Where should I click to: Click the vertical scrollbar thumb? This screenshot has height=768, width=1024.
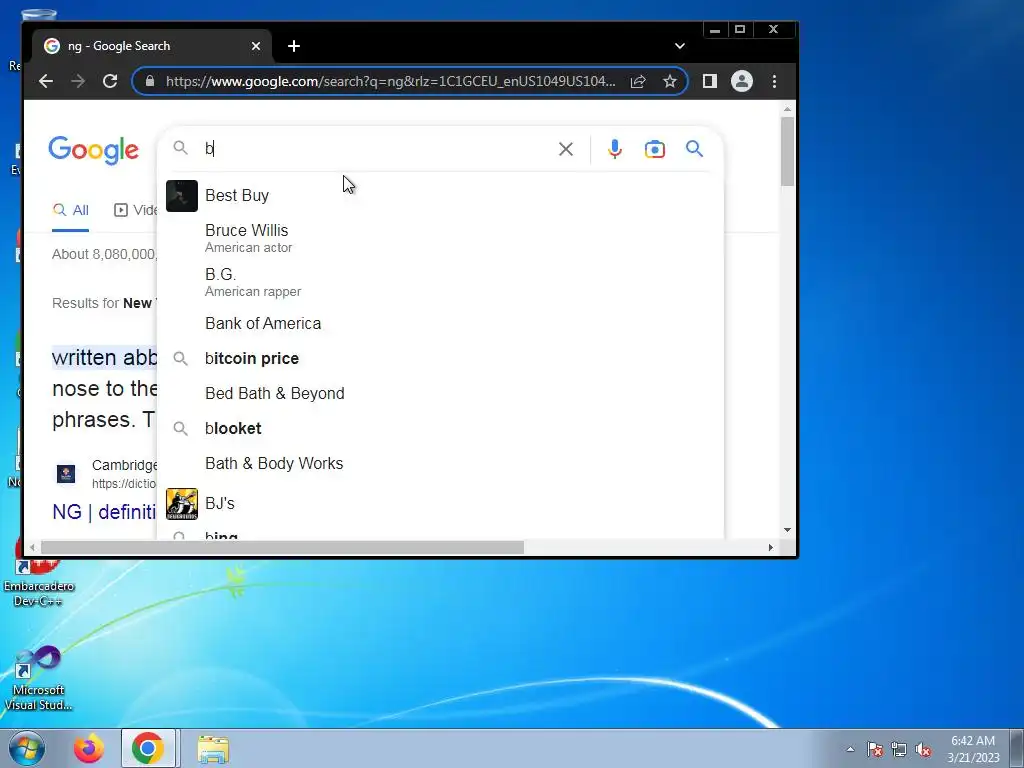(788, 151)
